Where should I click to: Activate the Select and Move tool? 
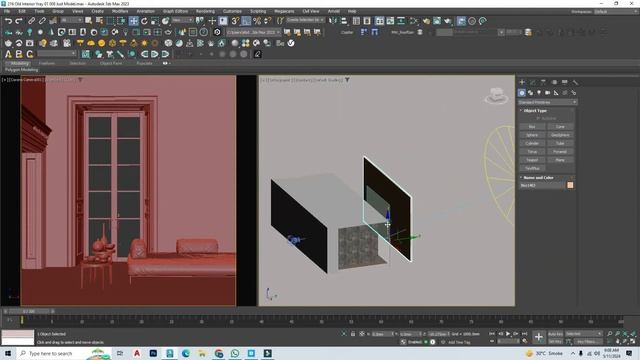pos(133,21)
